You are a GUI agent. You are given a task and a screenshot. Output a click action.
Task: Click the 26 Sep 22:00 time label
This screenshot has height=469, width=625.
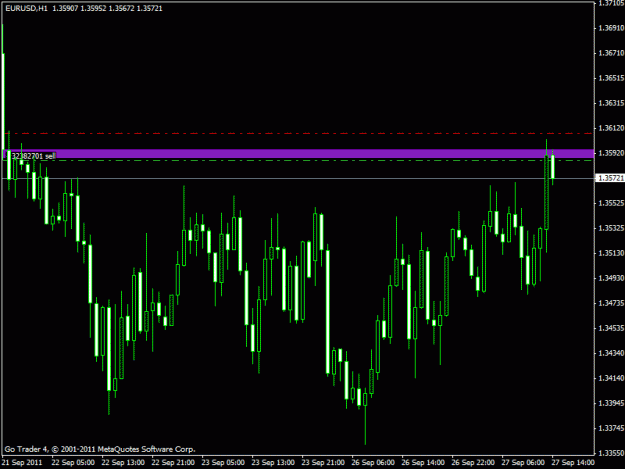(473, 463)
